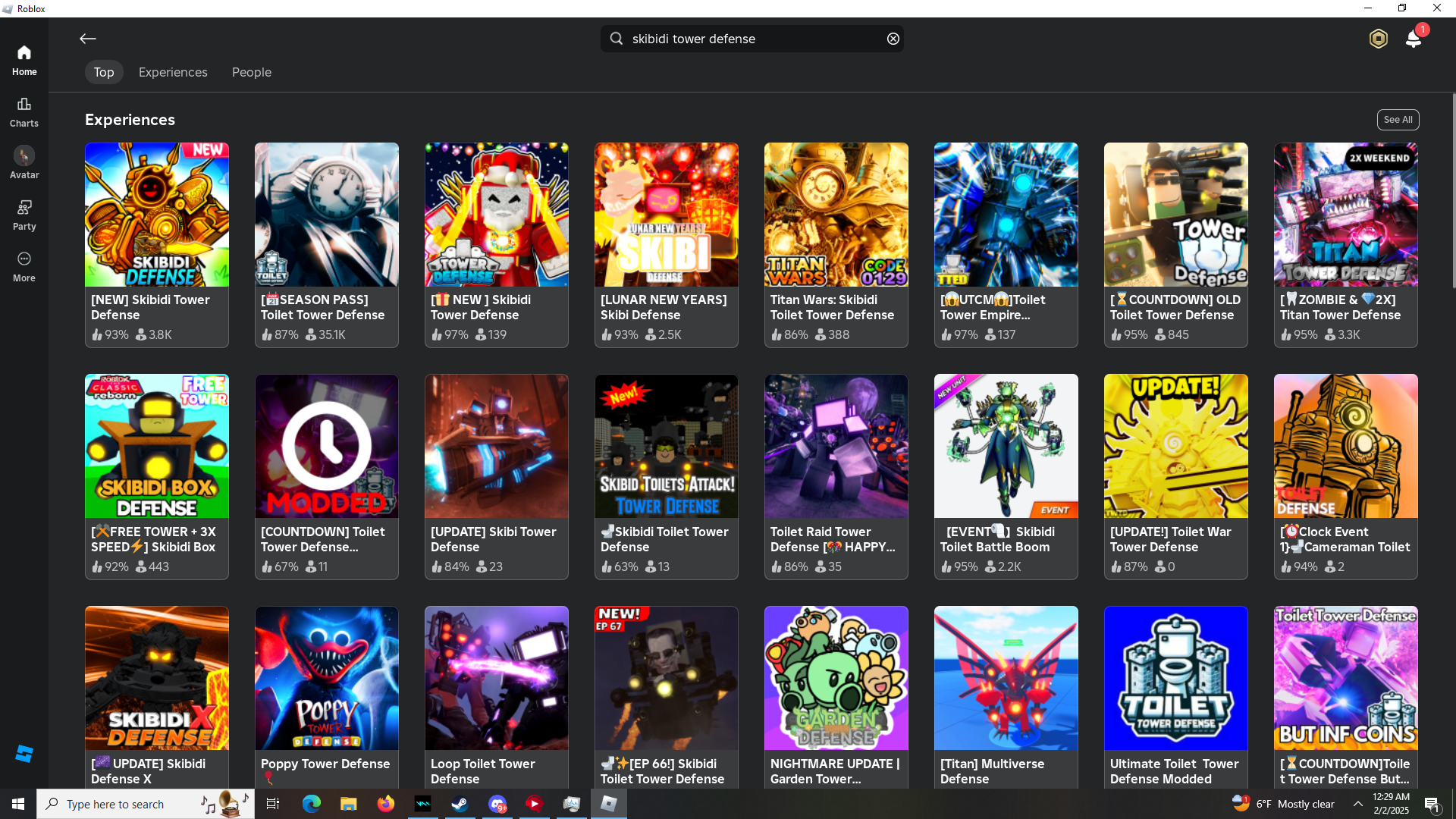Open Titan Wars: Skibidi Toilet Tower Defense
The image size is (1456, 819).
tap(836, 215)
